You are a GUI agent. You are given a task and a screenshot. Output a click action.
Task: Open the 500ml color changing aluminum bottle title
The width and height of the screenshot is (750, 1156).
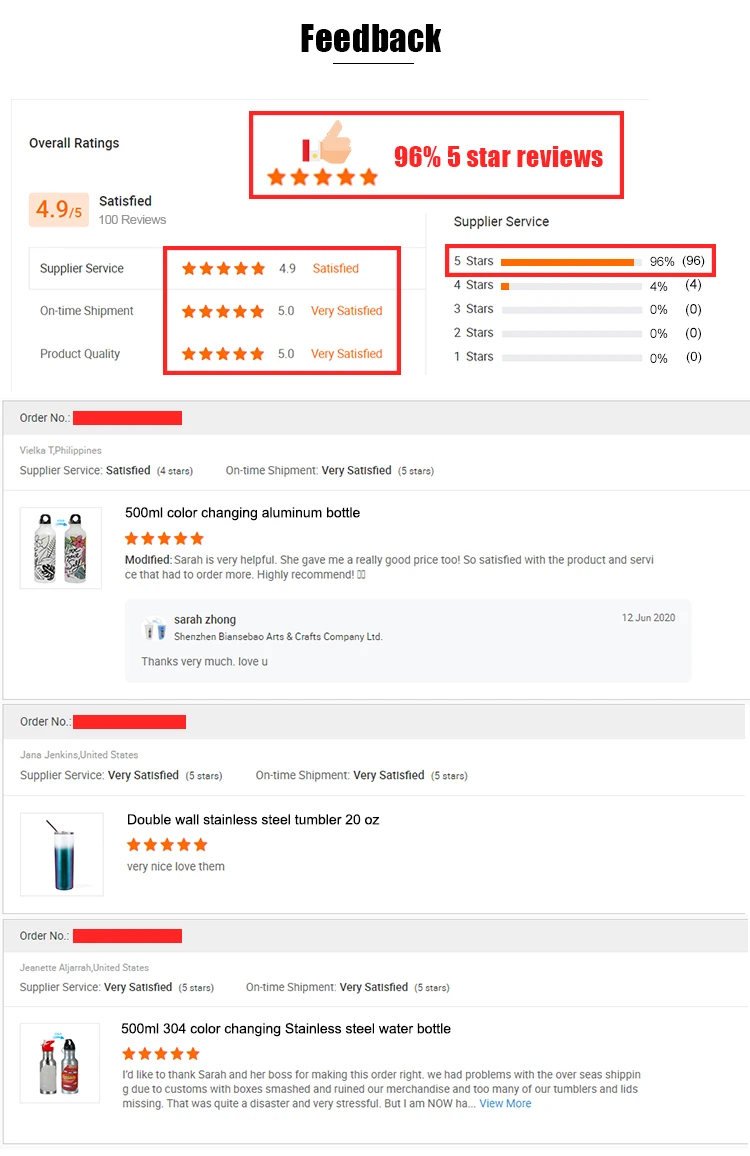242,513
